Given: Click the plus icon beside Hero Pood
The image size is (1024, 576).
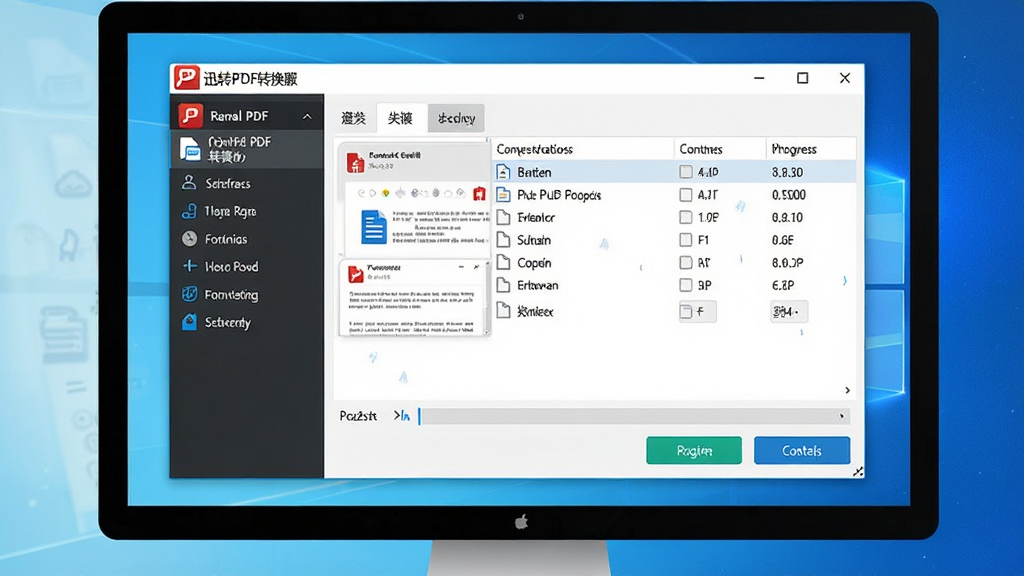Looking at the screenshot, I should tap(189, 266).
